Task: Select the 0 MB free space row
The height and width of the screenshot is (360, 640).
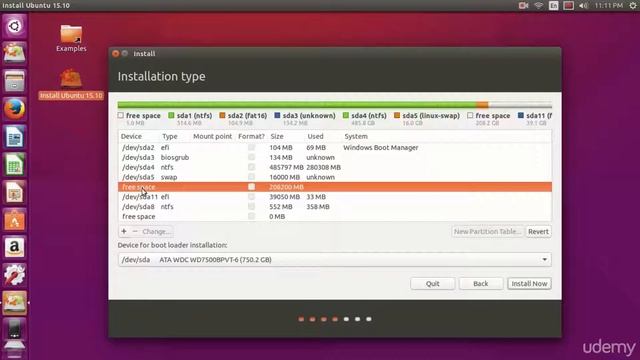Action: (335, 216)
